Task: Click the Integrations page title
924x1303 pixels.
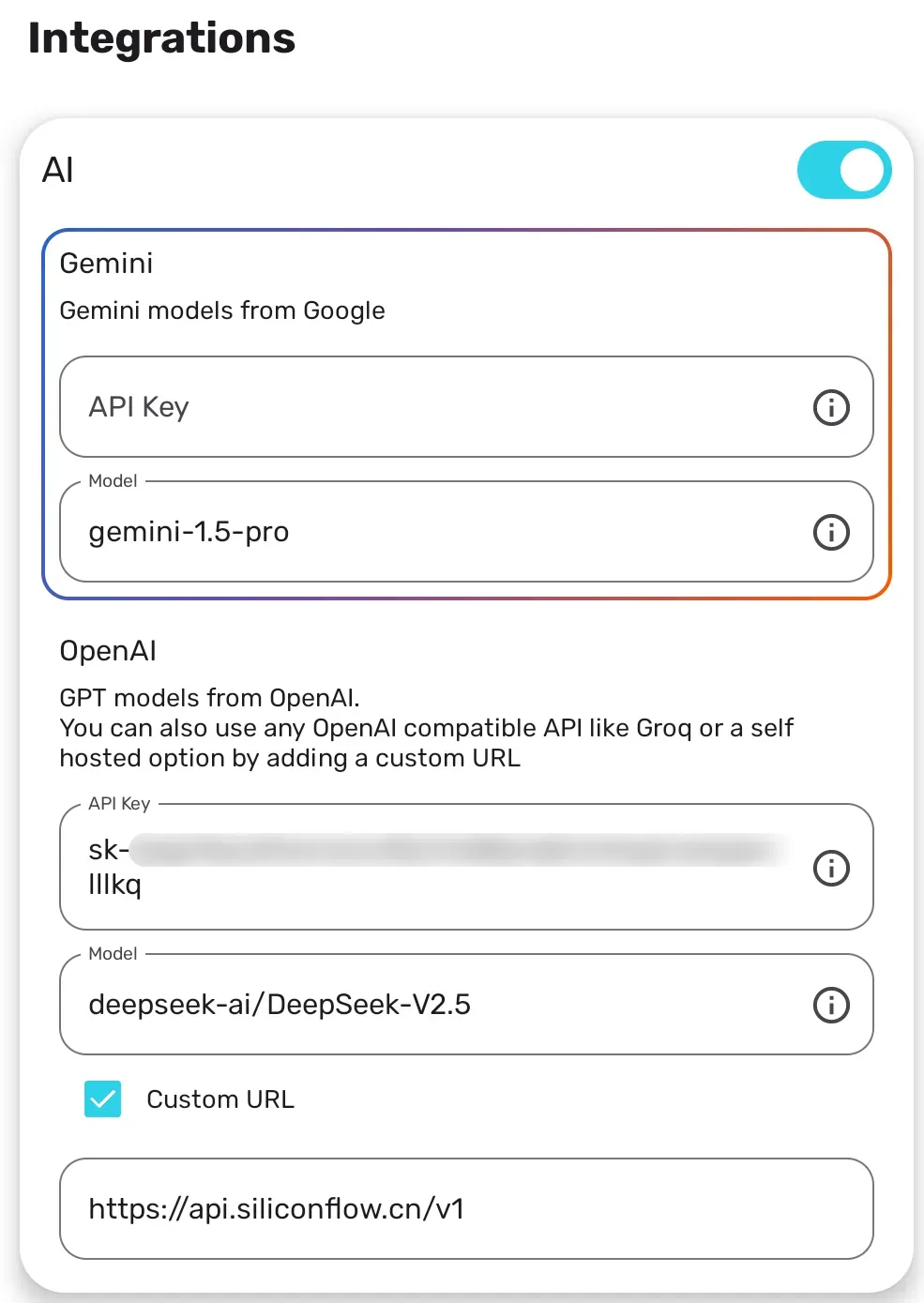Action: [x=161, y=38]
